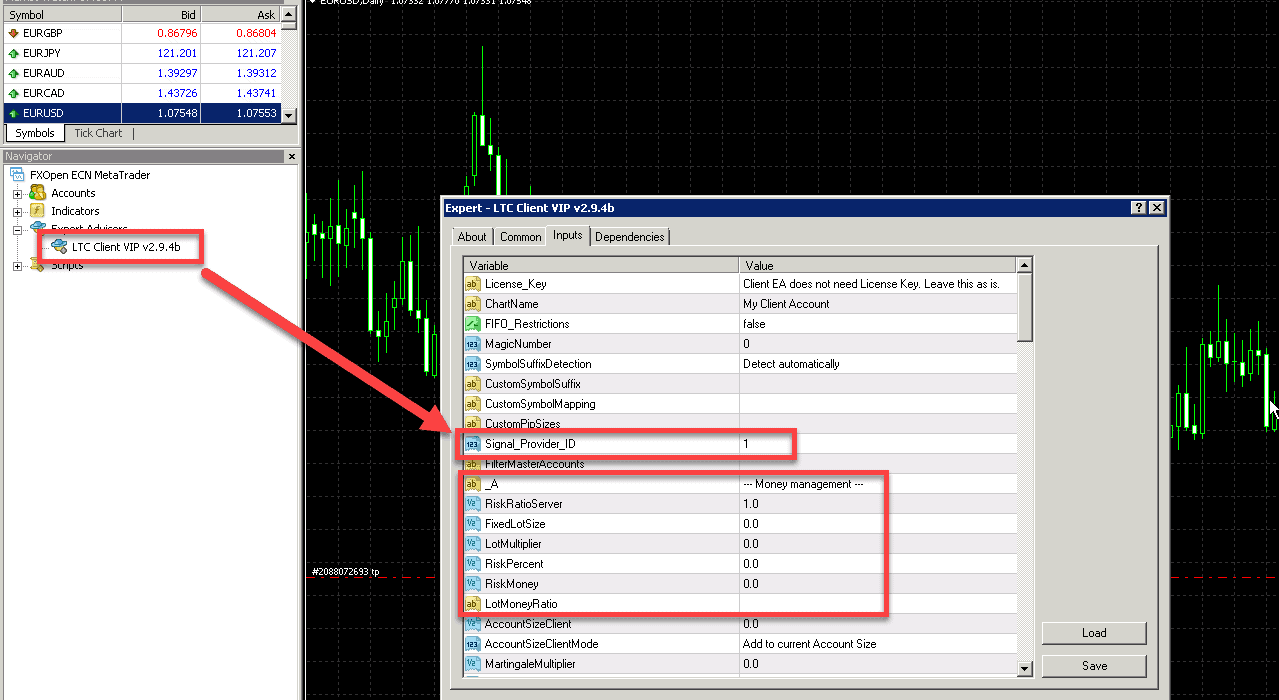Click the AccountSizeClient variable icon
The width and height of the screenshot is (1279, 700).
coord(473,624)
